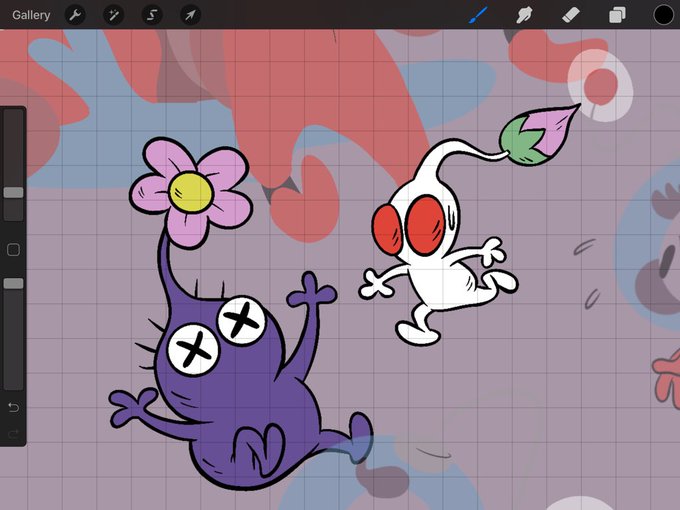
Task: Tap the purple character's pink flower
Action: (191, 193)
